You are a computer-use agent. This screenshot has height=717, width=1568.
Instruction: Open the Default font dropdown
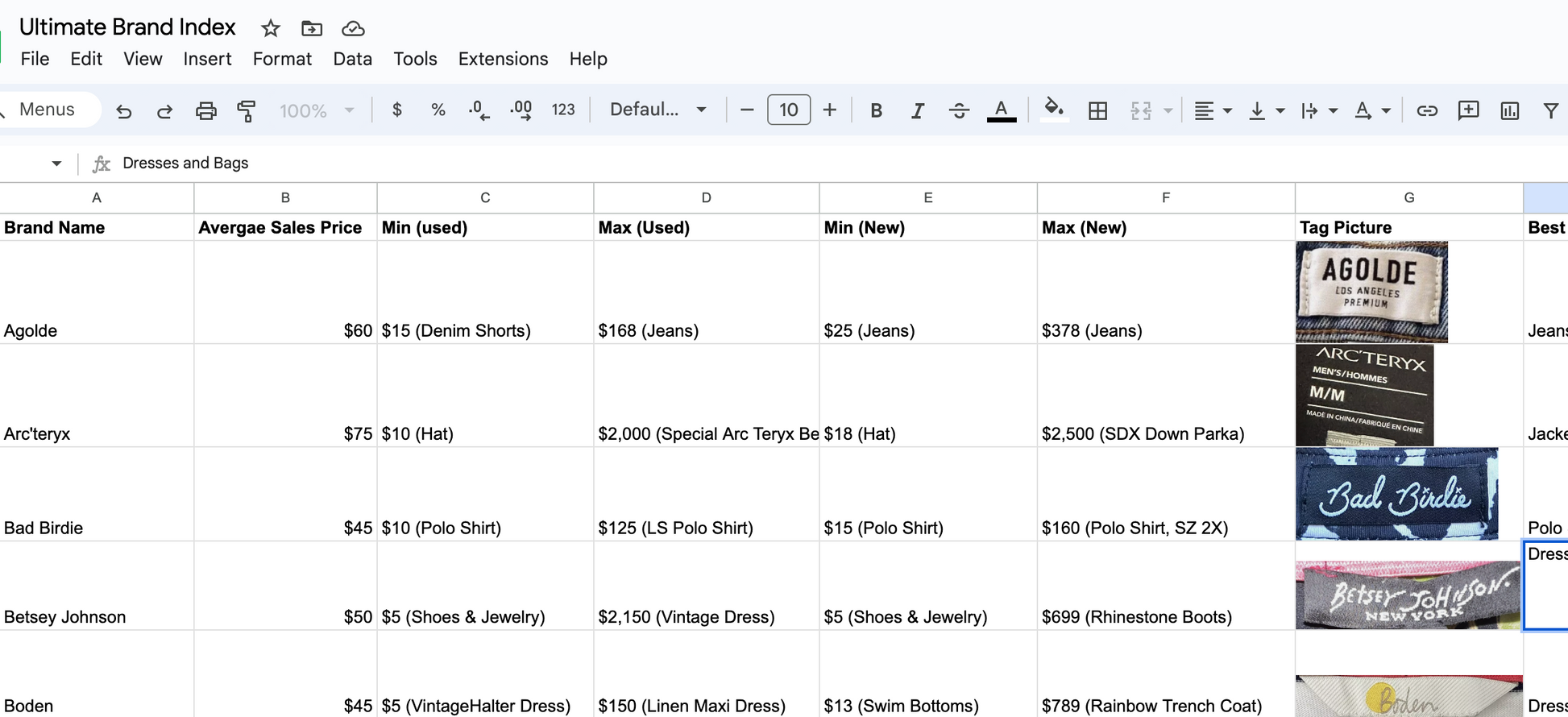tap(657, 110)
